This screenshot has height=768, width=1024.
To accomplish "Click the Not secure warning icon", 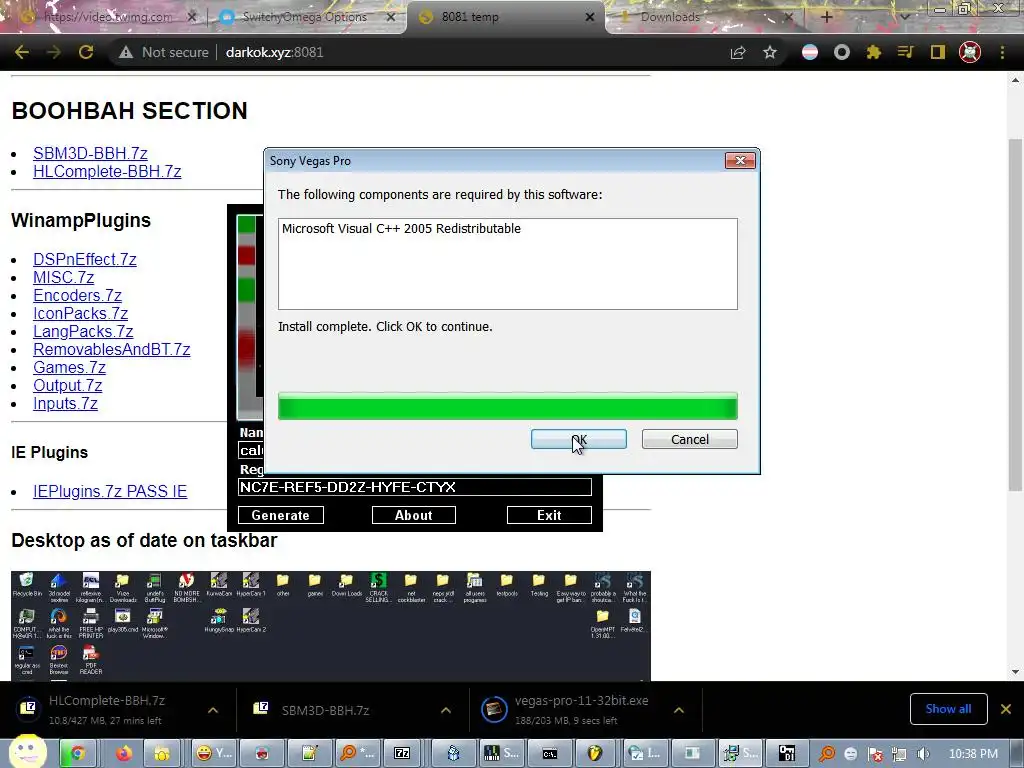I will (126, 52).
